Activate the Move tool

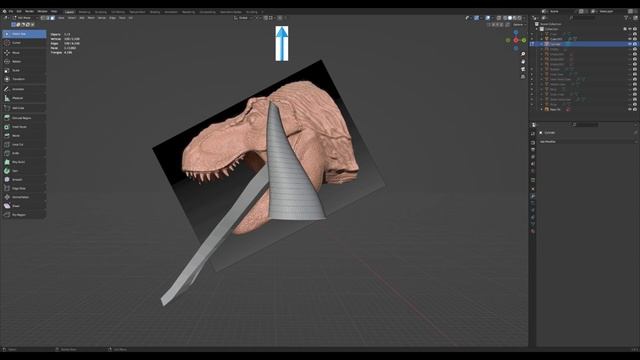[x=24, y=53]
